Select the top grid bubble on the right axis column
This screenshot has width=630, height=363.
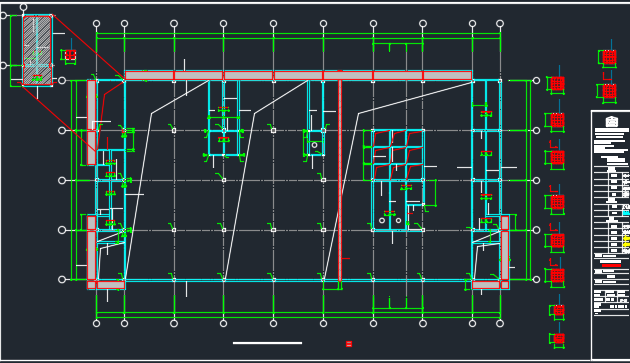536,81
